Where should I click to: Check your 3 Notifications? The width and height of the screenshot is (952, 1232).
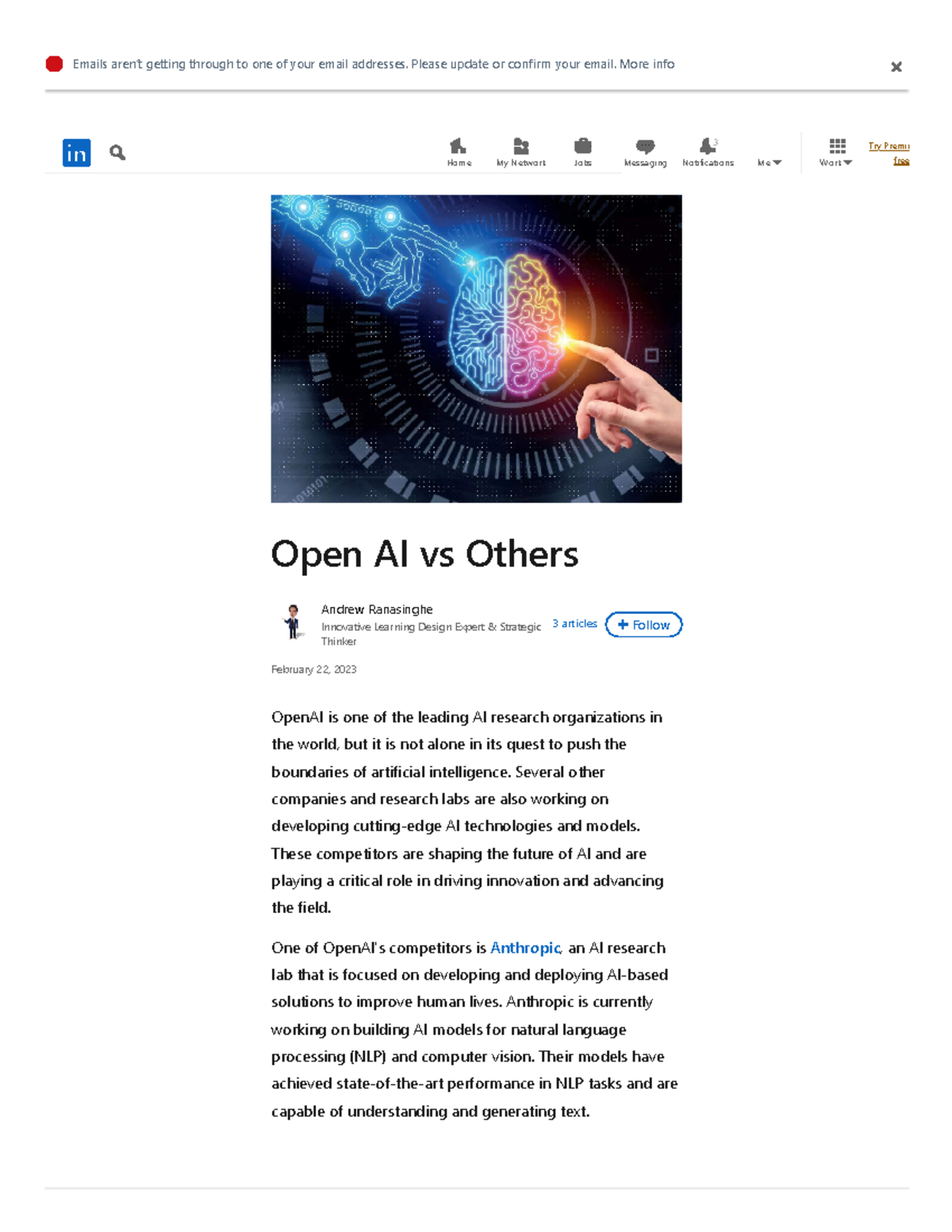(707, 151)
